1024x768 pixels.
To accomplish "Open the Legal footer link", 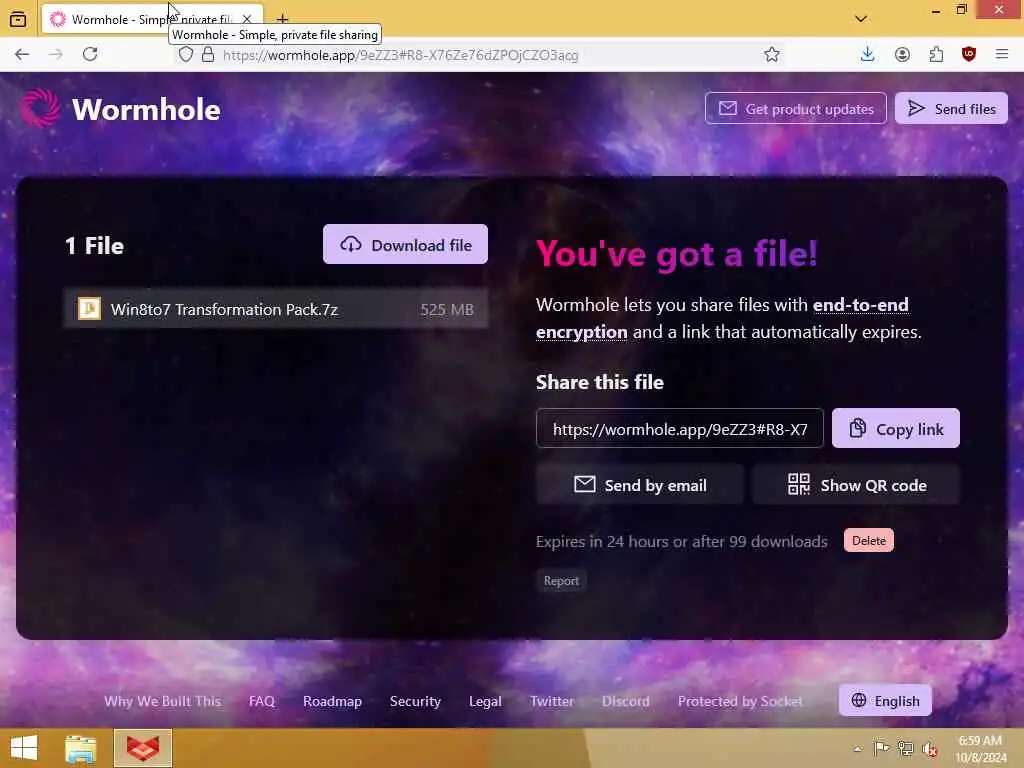I will tap(485, 701).
